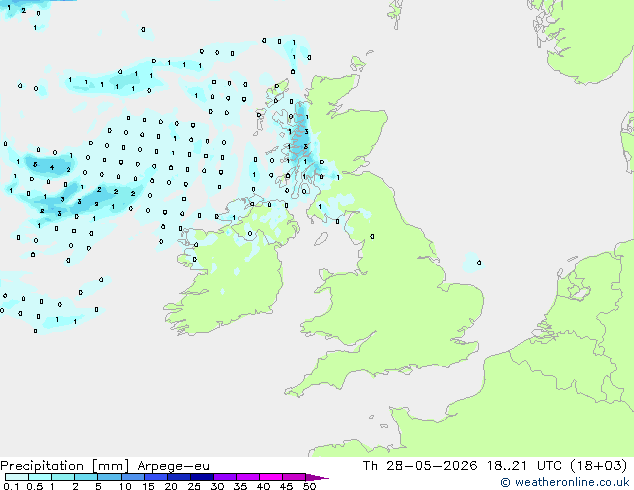Click the 0.1–0.5 mm legend color swatch
This screenshot has height=490, width=634.
(x=17, y=477)
